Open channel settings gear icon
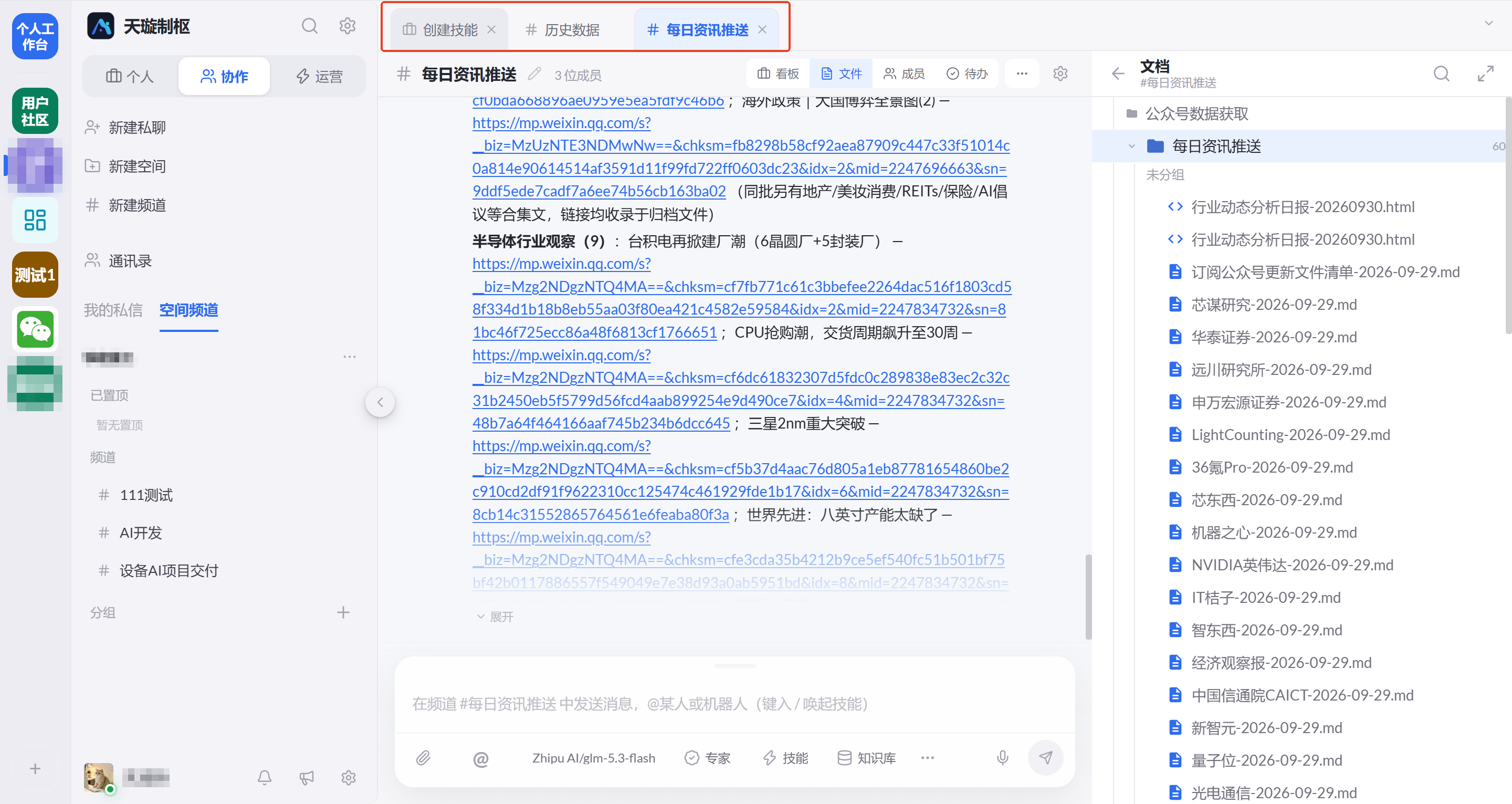This screenshot has width=1512, height=804. tap(1060, 74)
